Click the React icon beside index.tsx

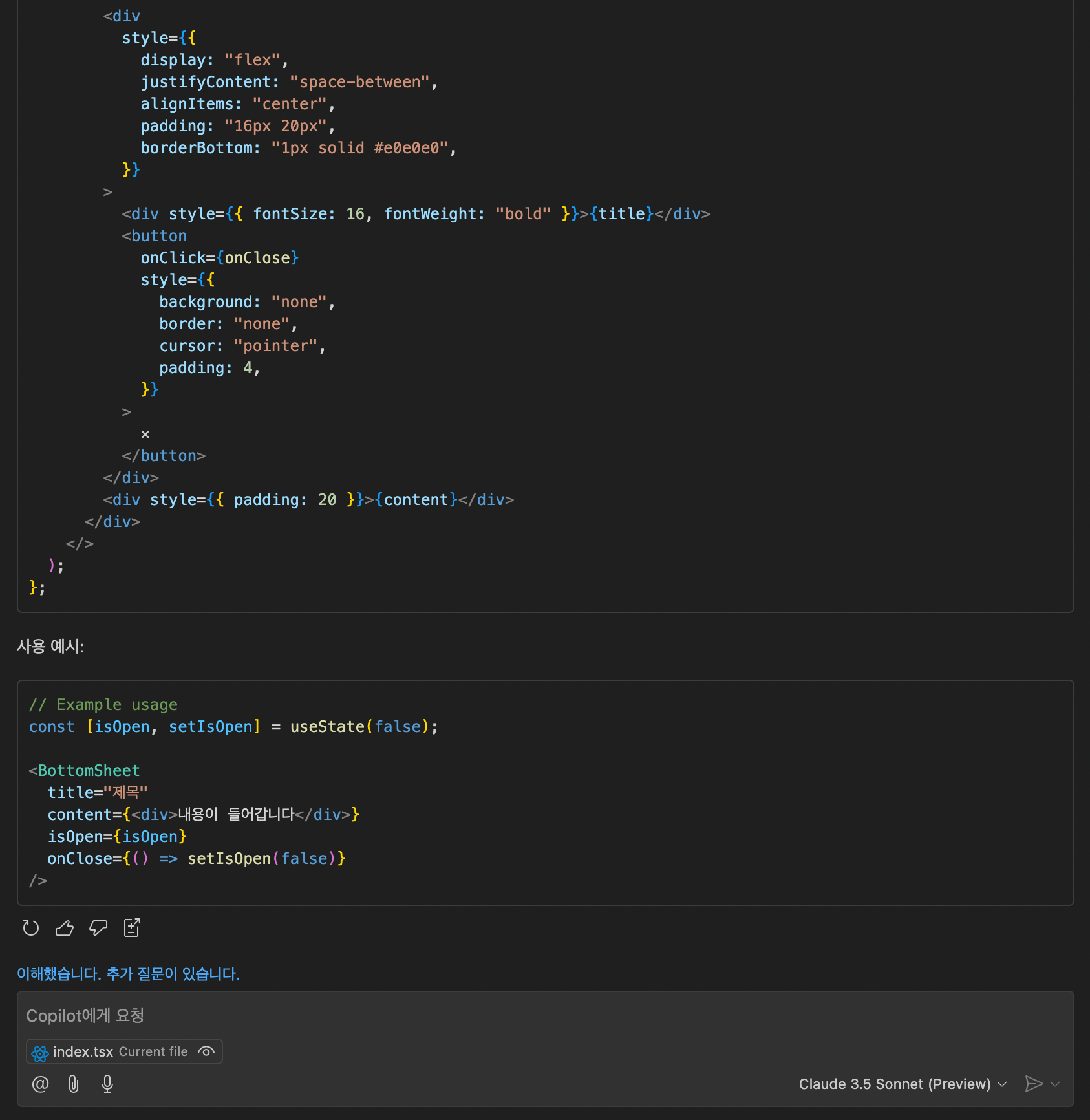tap(40, 1053)
